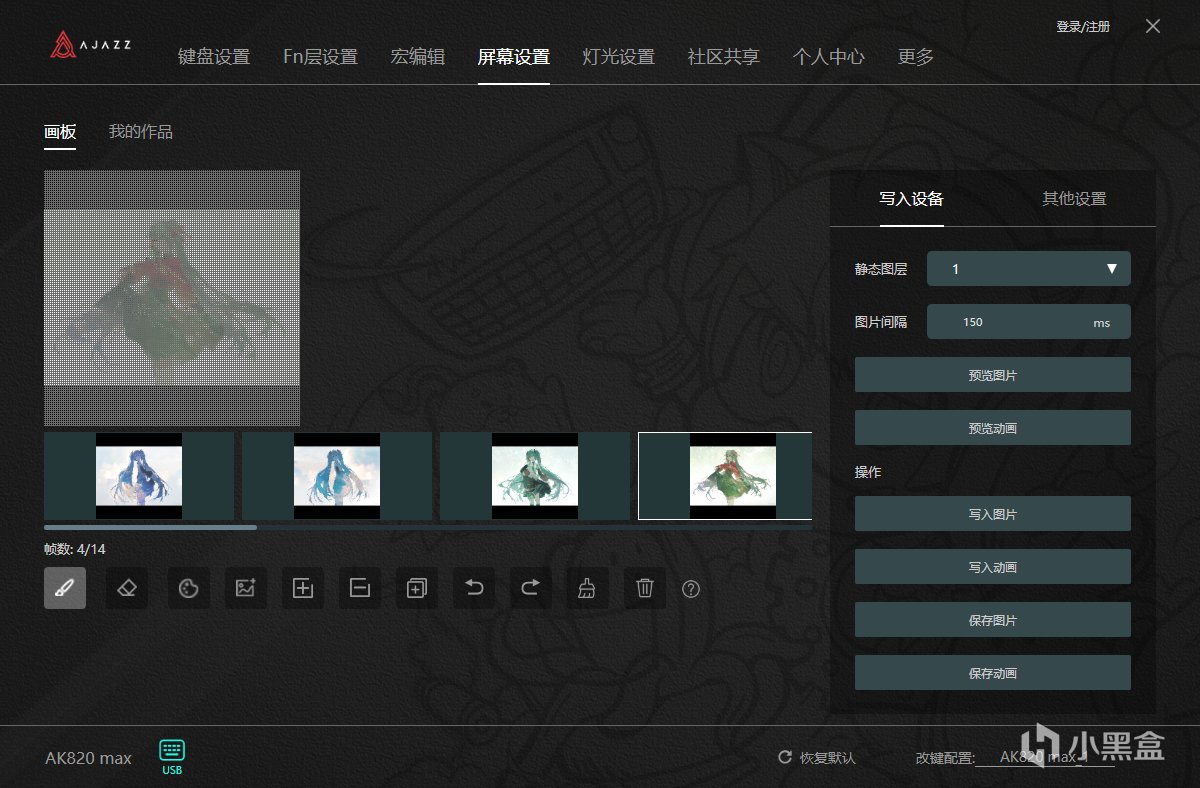Redo the last action
This screenshot has height=788, width=1200.
point(530,588)
